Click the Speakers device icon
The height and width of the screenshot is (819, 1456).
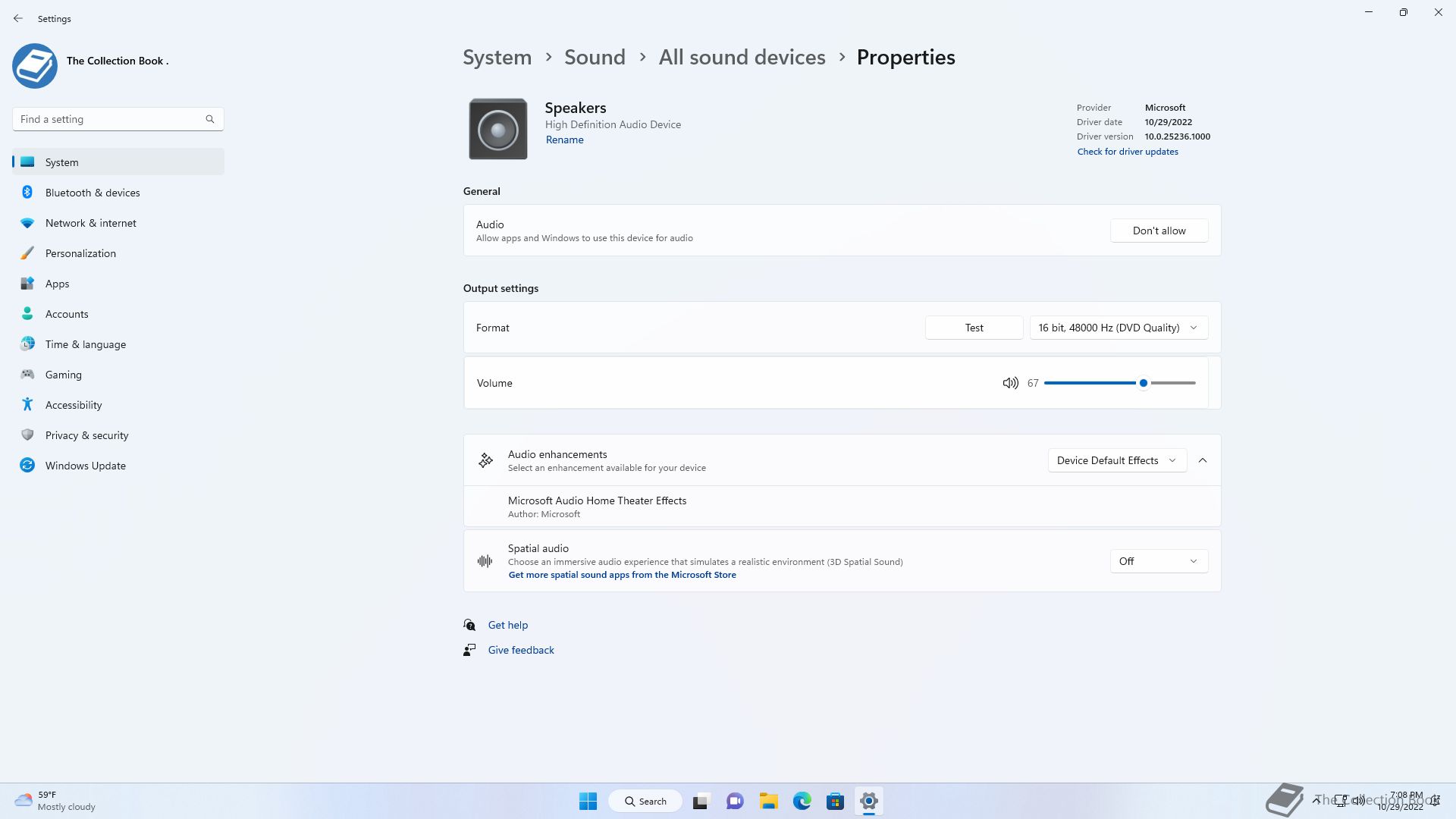tap(498, 129)
